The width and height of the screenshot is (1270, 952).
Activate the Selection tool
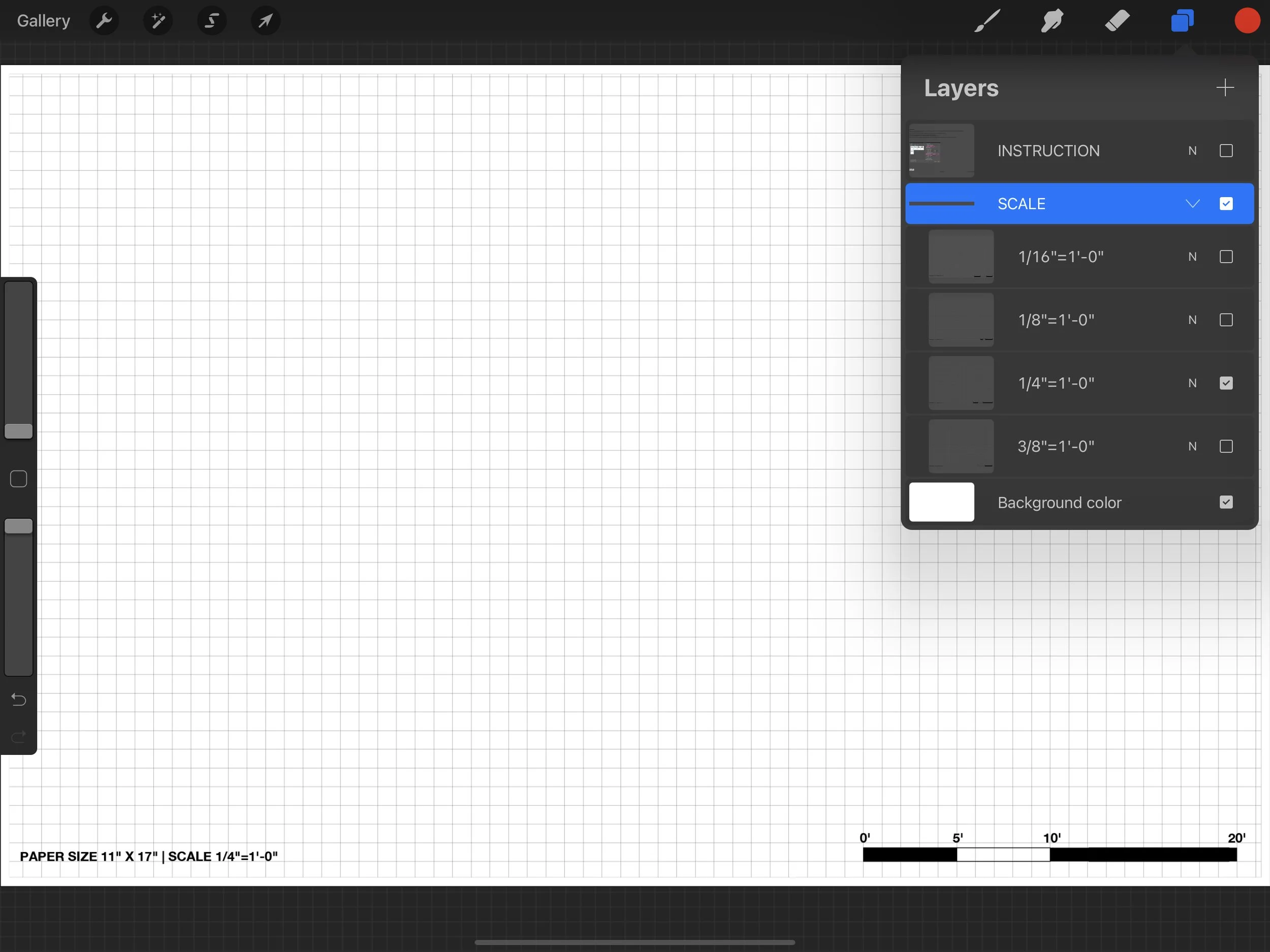click(212, 21)
